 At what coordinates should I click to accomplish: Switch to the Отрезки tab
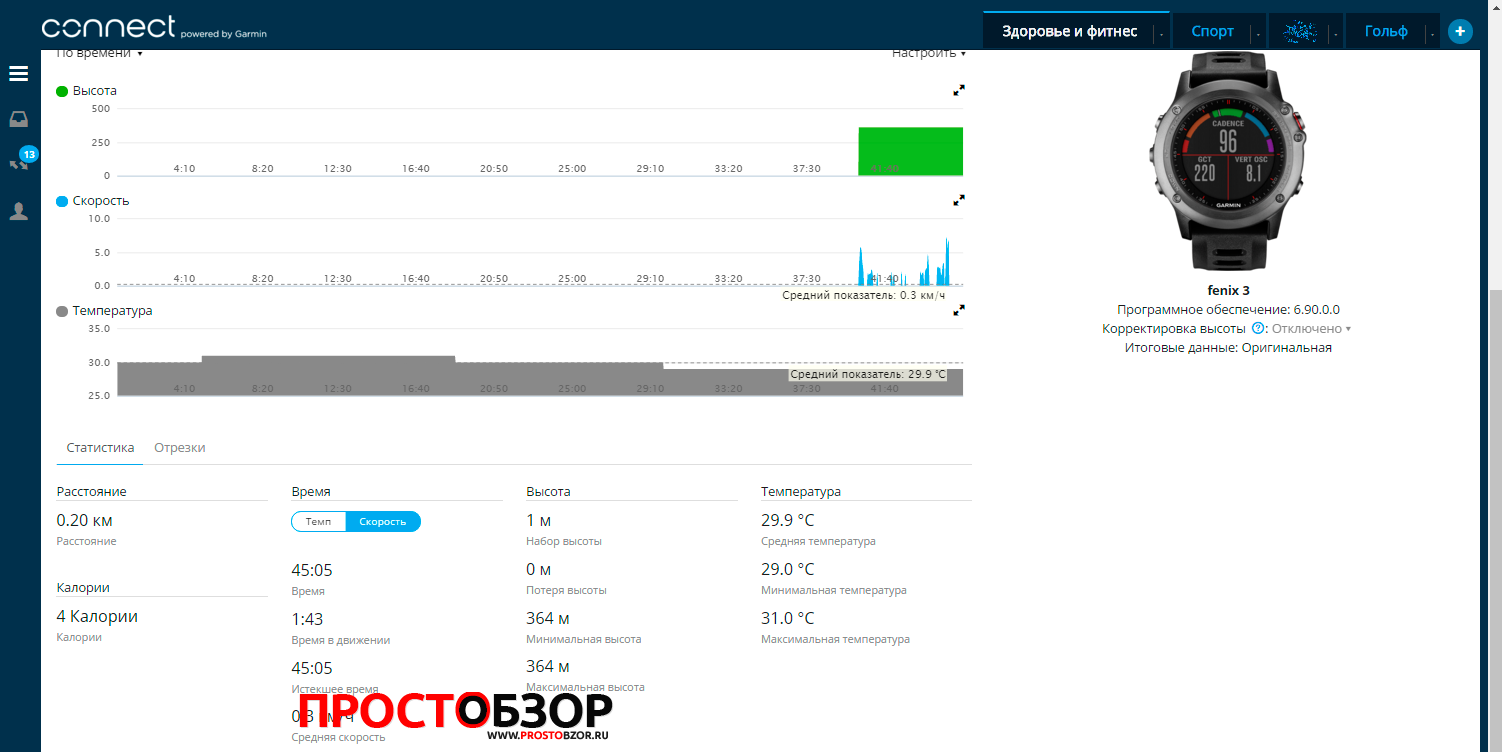click(180, 447)
